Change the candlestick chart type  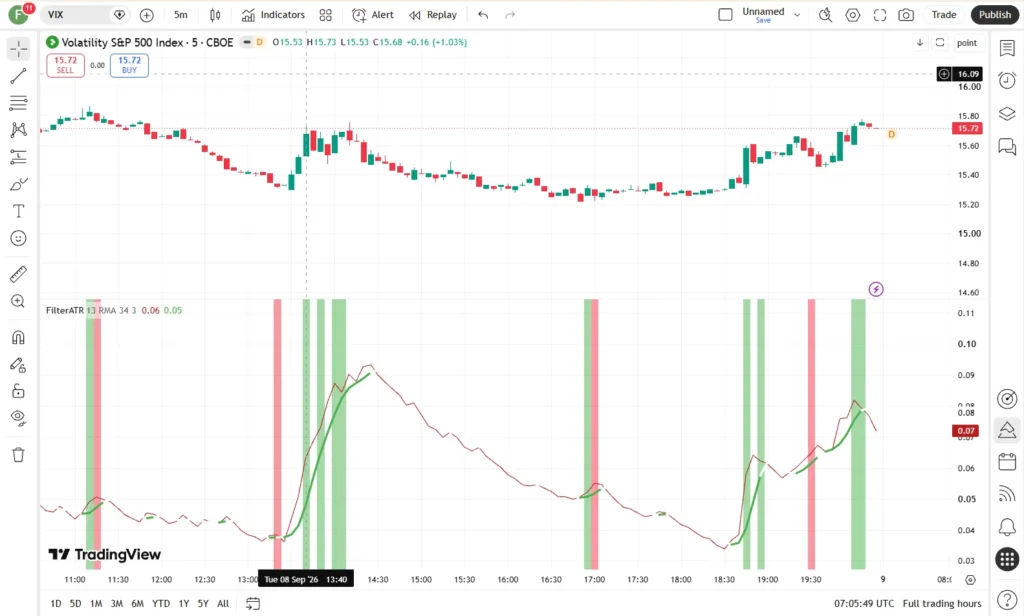[215, 14]
